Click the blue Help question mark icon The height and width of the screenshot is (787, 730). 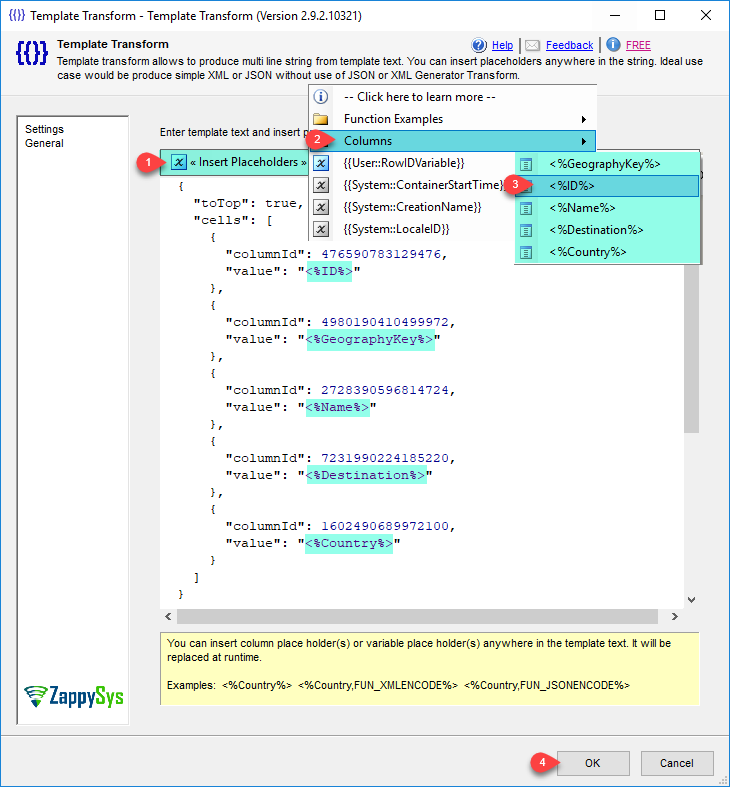coord(478,45)
